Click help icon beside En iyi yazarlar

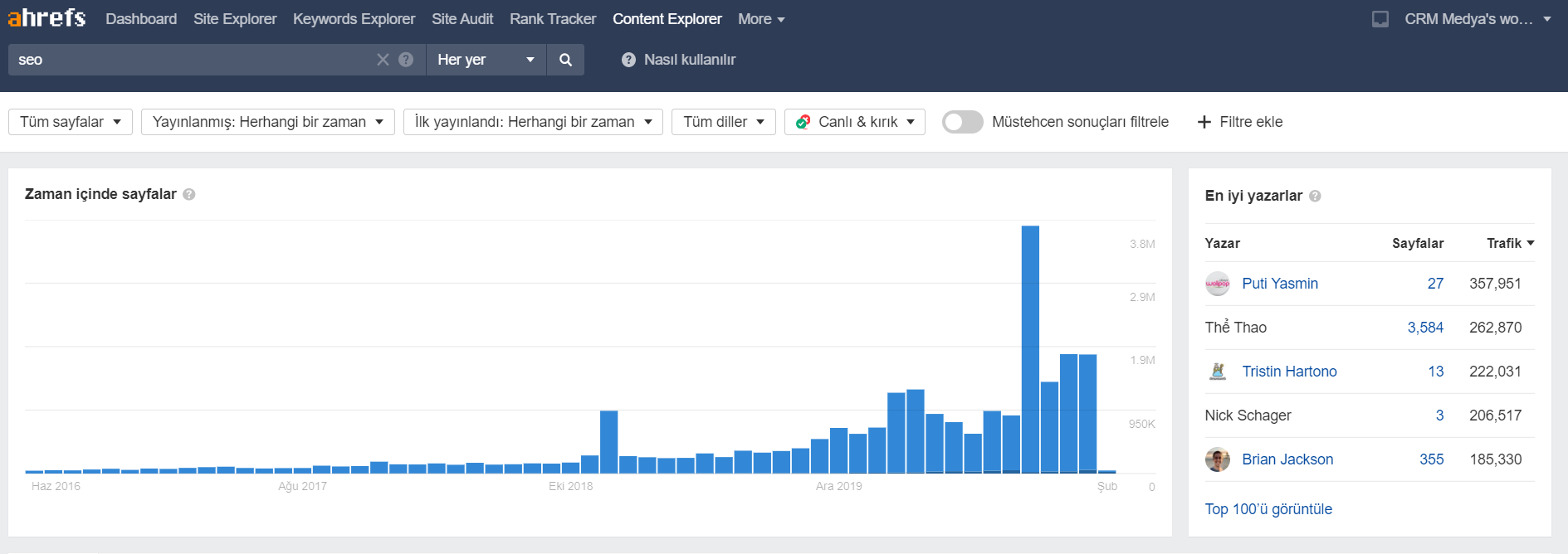(x=1315, y=197)
